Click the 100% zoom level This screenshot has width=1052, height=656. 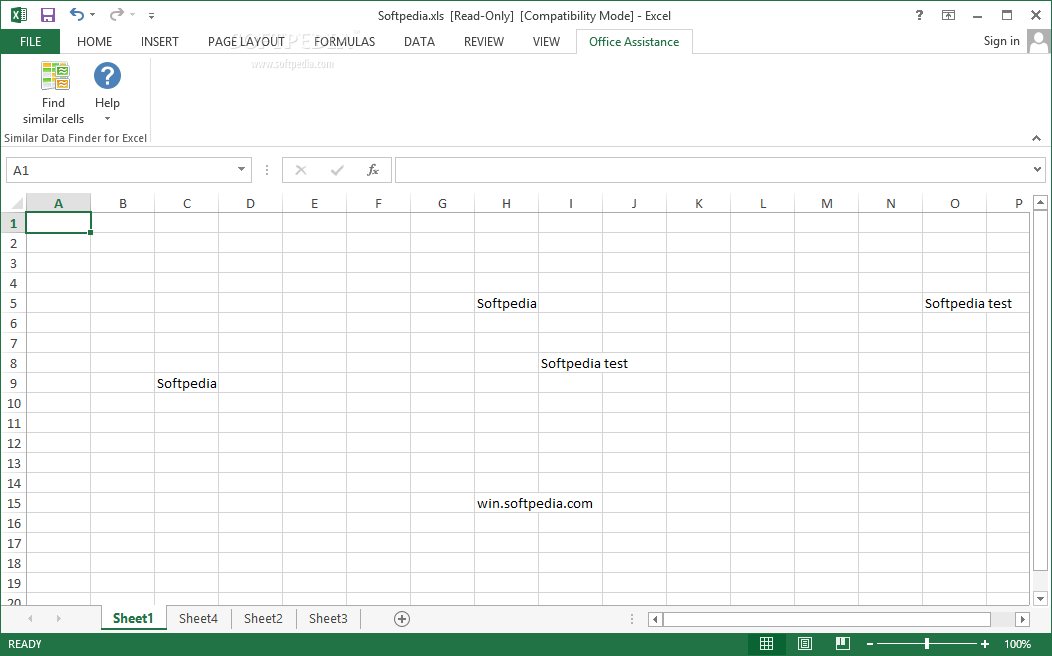point(1017,644)
